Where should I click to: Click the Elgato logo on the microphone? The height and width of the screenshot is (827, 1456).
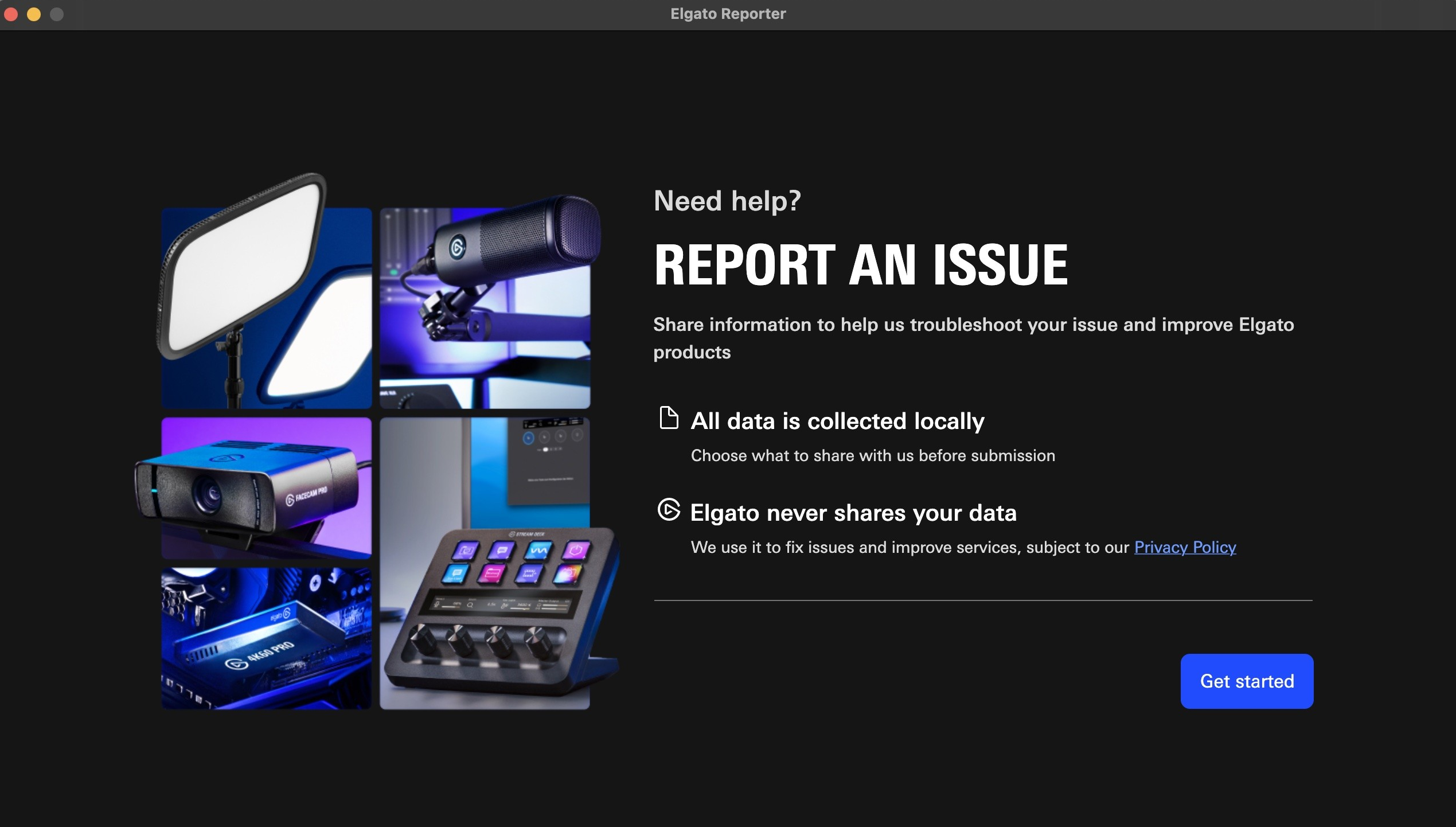(457, 248)
